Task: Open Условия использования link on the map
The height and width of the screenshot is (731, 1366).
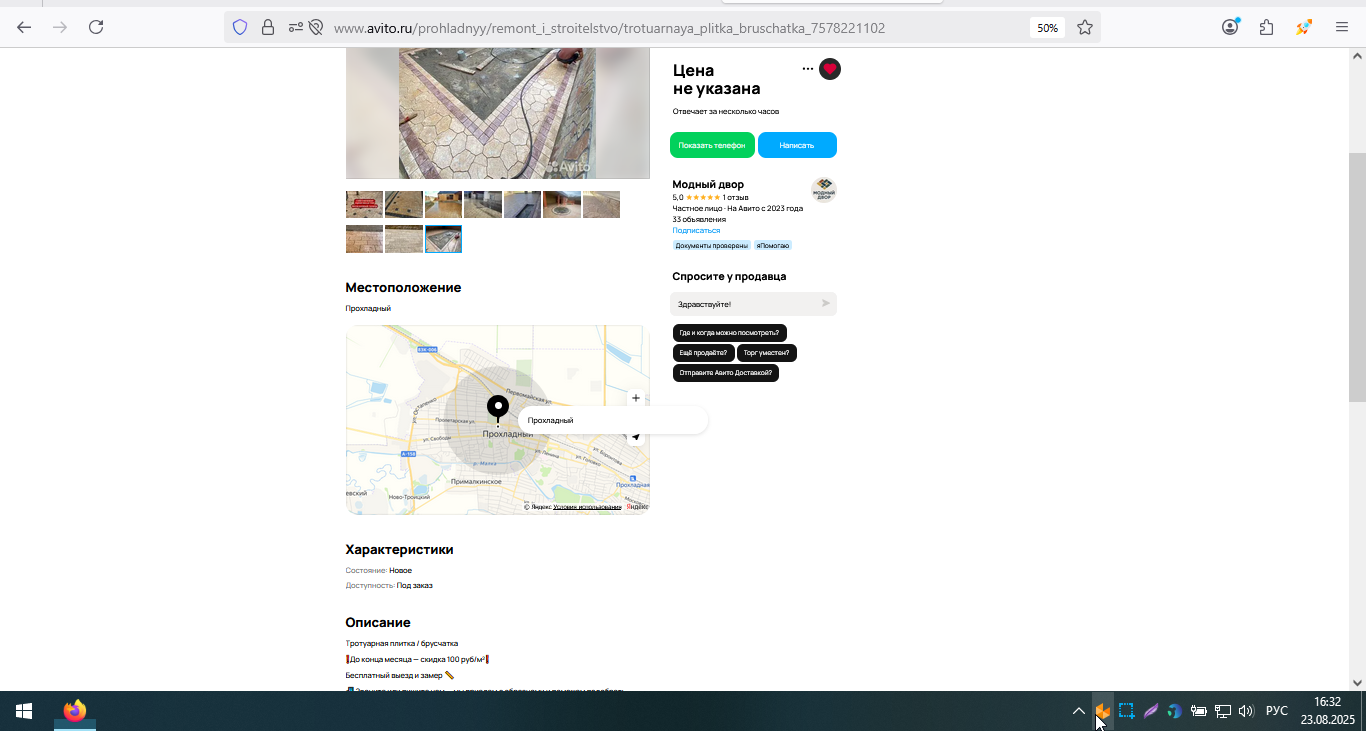Action: click(x=587, y=507)
